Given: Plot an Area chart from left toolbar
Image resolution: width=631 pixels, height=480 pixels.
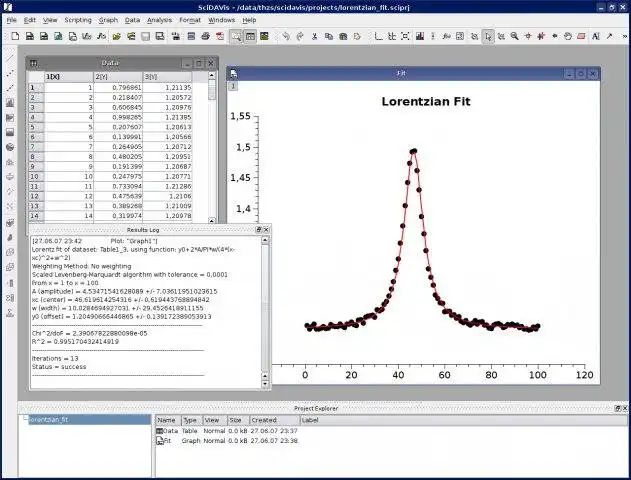Looking at the screenshot, I should pyautogui.click(x=10, y=132).
